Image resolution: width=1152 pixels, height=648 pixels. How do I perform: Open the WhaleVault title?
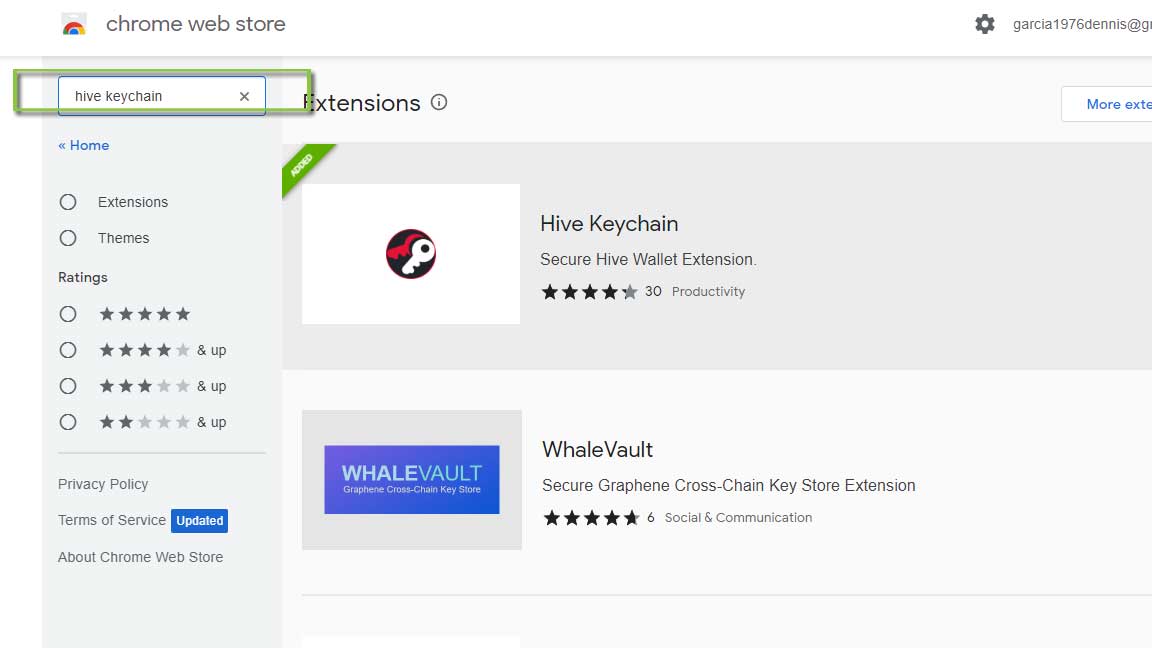(597, 450)
